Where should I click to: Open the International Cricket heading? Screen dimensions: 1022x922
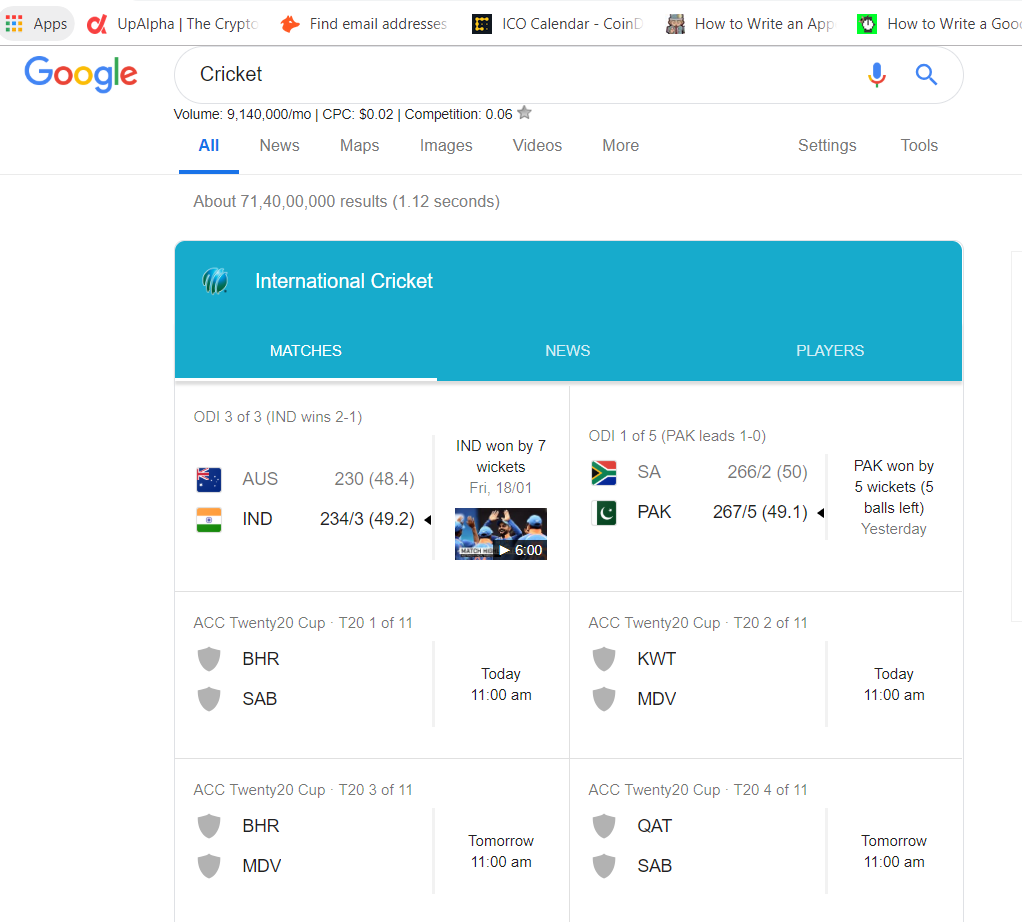coord(343,281)
